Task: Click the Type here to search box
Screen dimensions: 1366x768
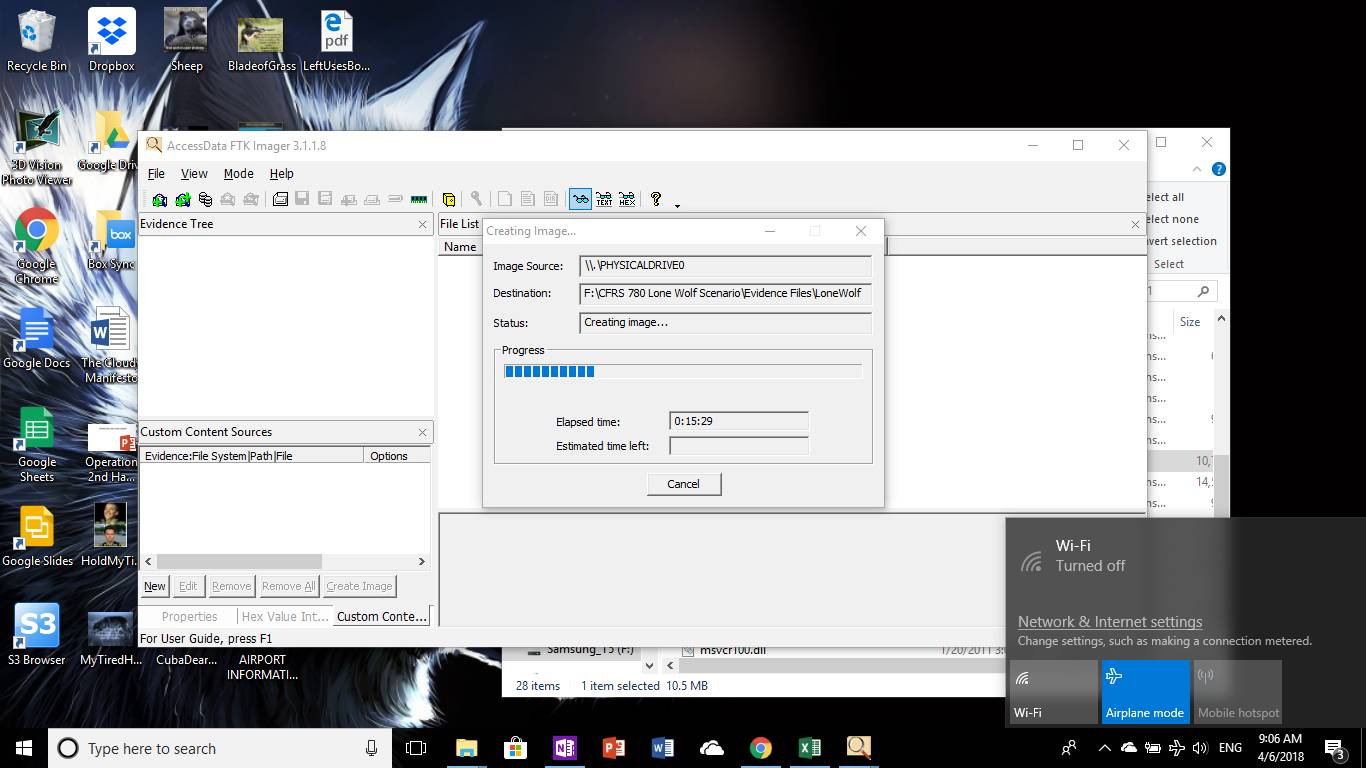Action: click(219, 748)
